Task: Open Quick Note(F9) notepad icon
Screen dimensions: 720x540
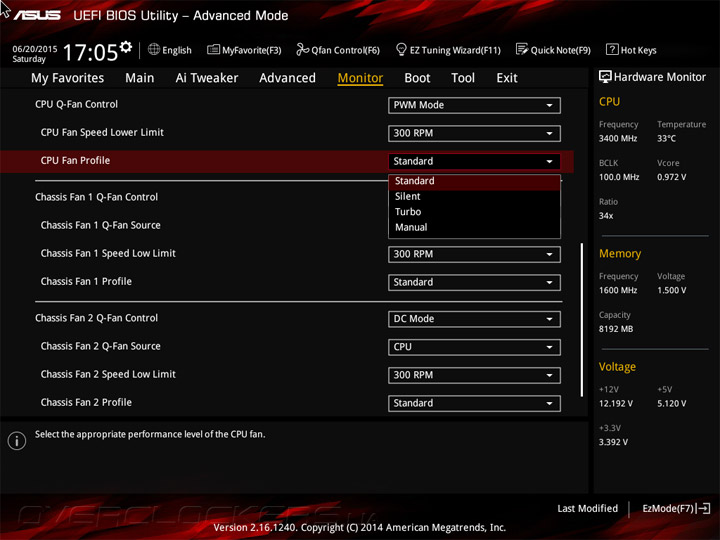Action: click(x=522, y=50)
